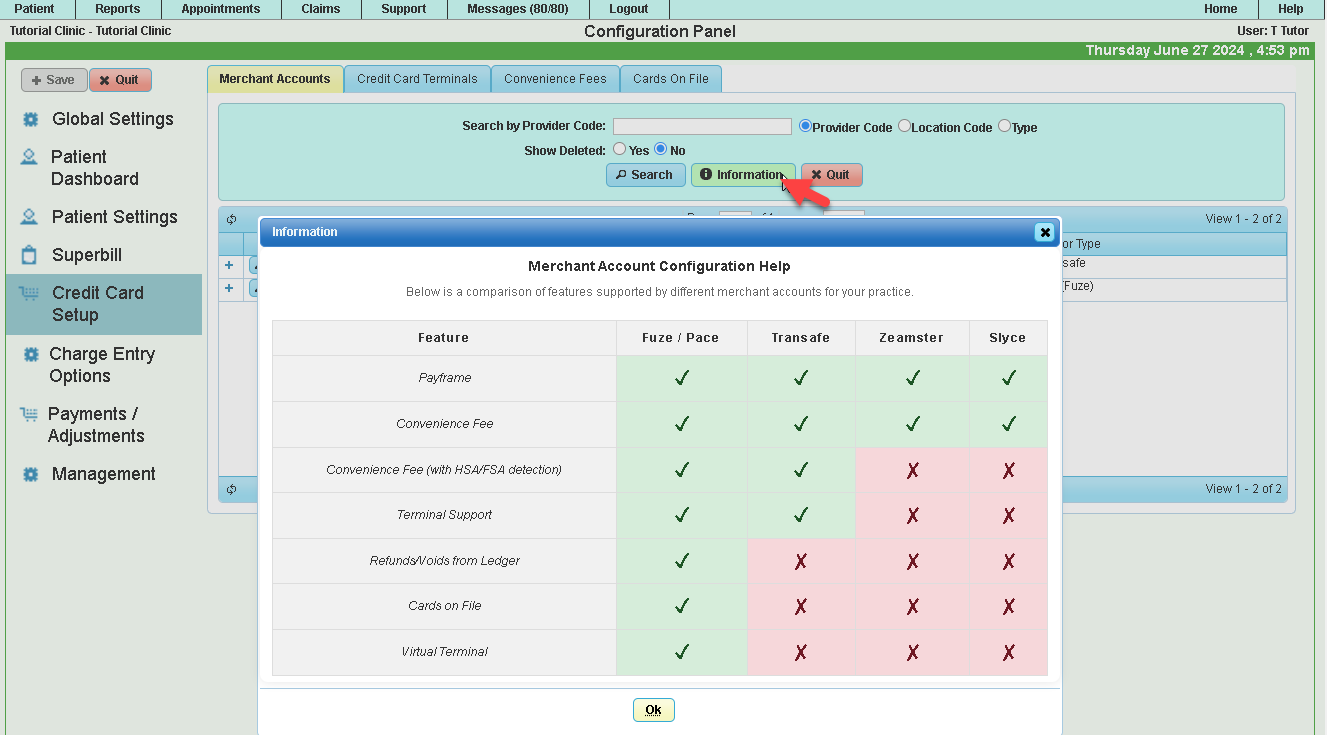Click Transafe X mark for Cards on File
1327x735 pixels.
(801, 606)
